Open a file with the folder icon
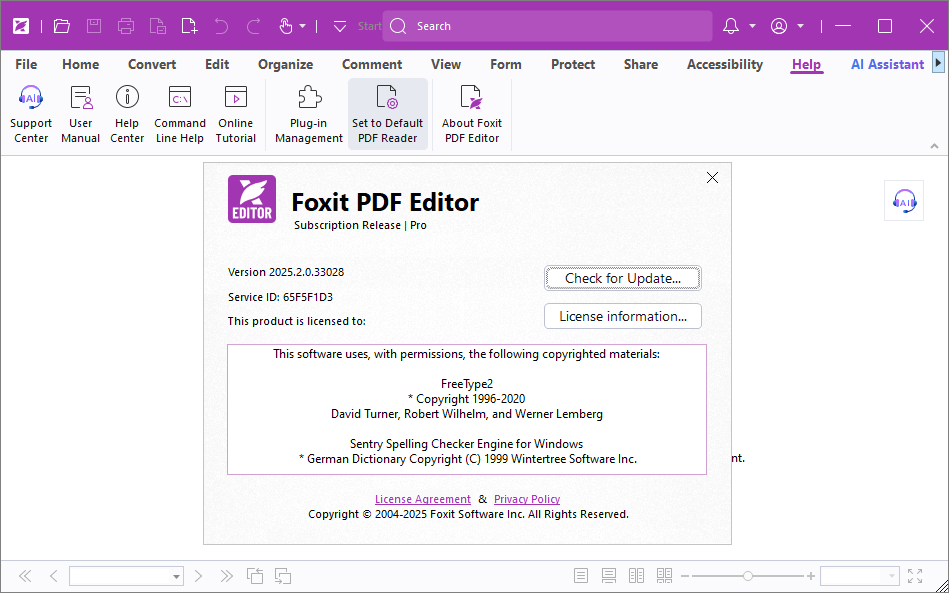949x593 pixels. [x=62, y=26]
